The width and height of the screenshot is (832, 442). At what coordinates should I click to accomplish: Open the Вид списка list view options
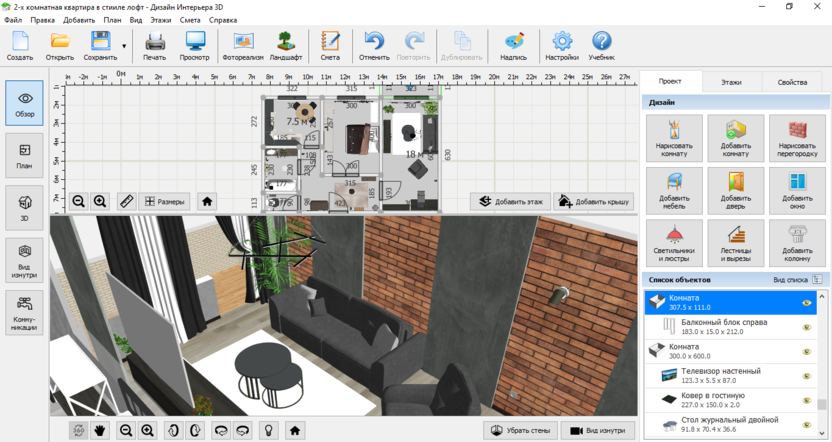796,280
